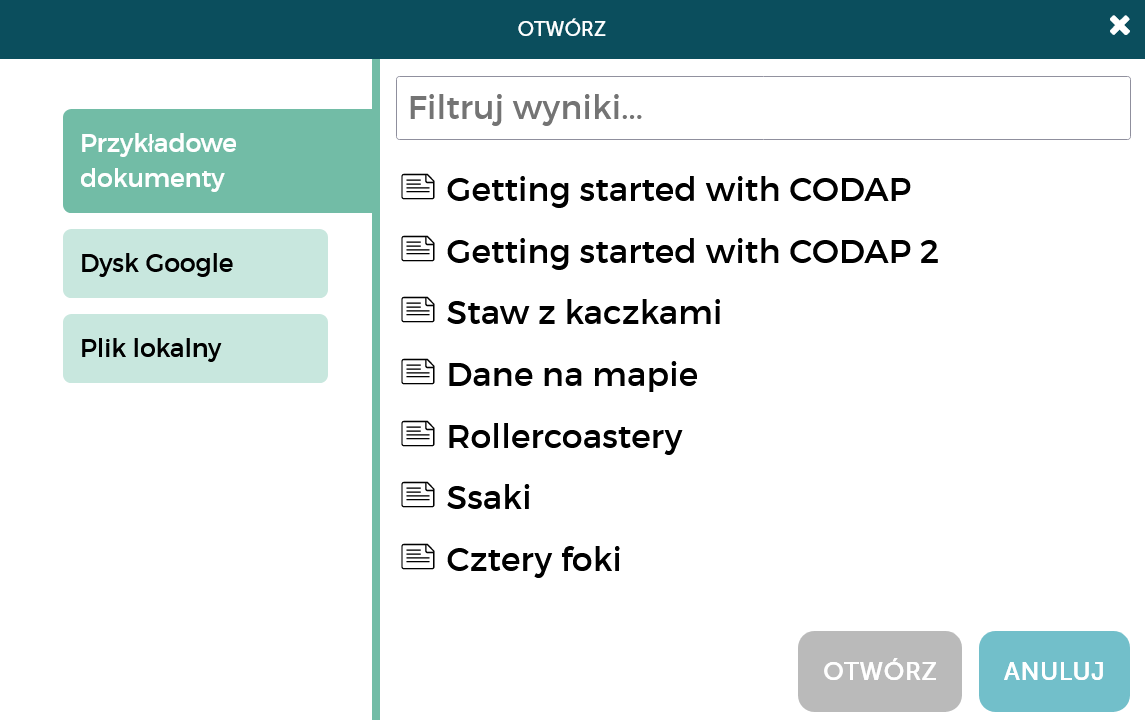Image resolution: width=1145 pixels, height=720 pixels.
Task: Click the document icon beside Rollercoastery
Action: pyautogui.click(x=418, y=434)
